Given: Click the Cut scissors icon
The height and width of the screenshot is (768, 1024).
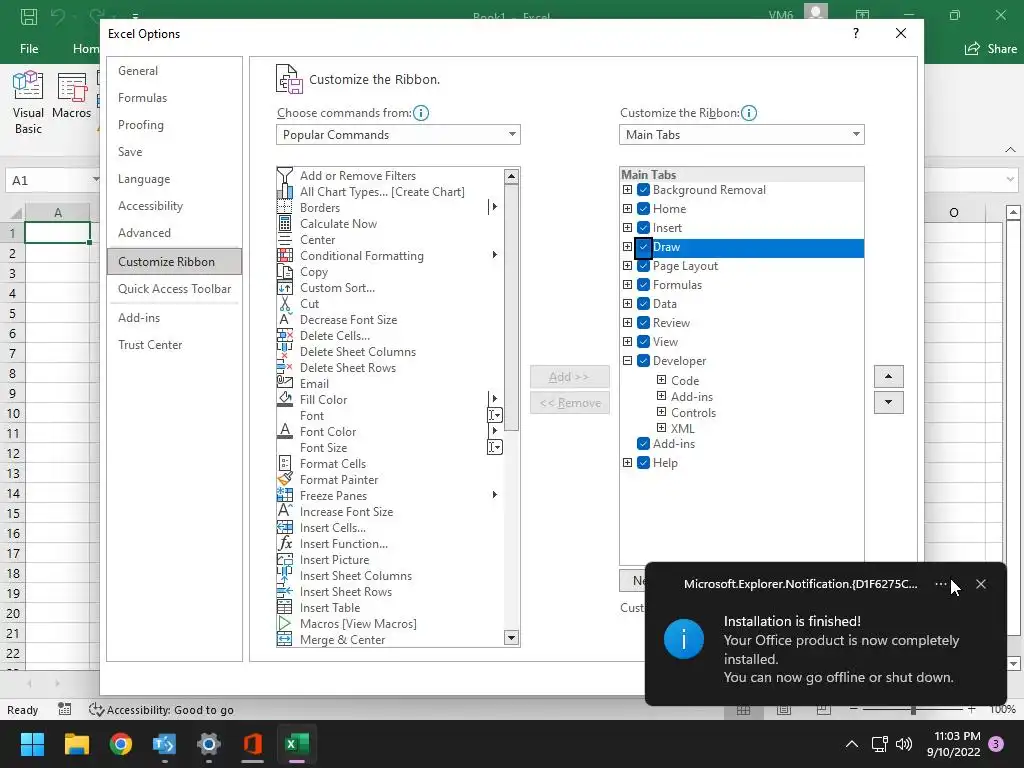Looking at the screenshot, I should pos(285,304).
